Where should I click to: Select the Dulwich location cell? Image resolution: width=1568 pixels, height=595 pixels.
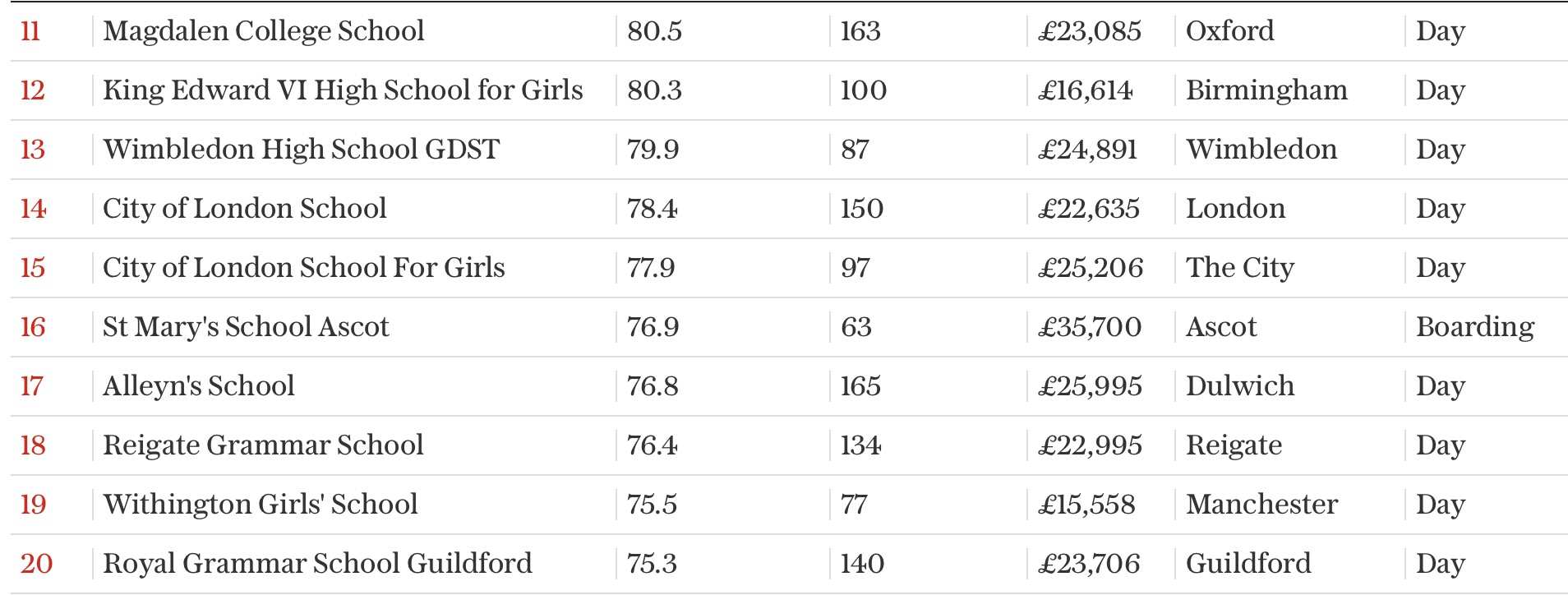[x=1239, y=386]
